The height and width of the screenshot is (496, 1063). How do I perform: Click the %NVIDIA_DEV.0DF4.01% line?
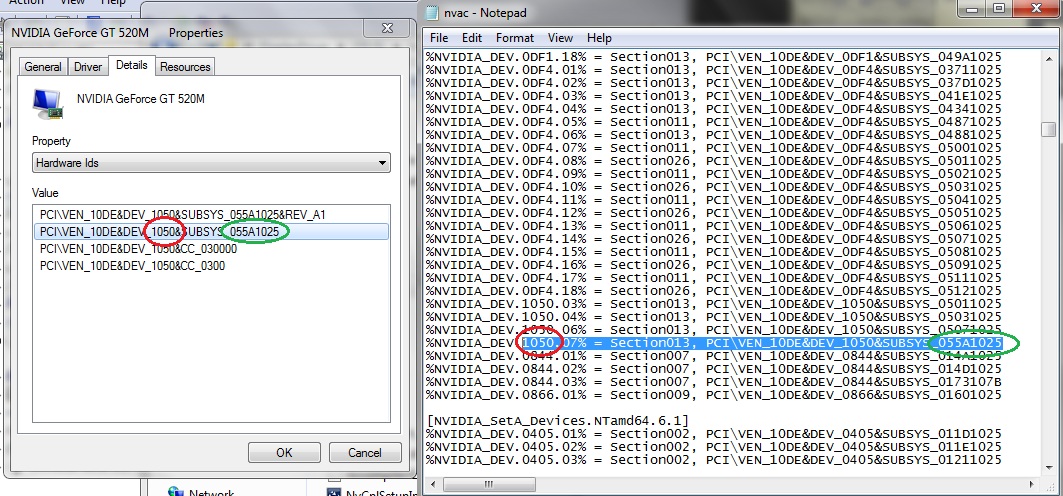tap(715, 70)
